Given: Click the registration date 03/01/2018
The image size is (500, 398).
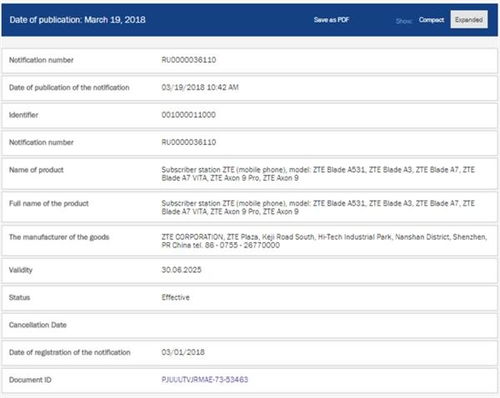Looking at the screenshot, I should tap(183, 352).
